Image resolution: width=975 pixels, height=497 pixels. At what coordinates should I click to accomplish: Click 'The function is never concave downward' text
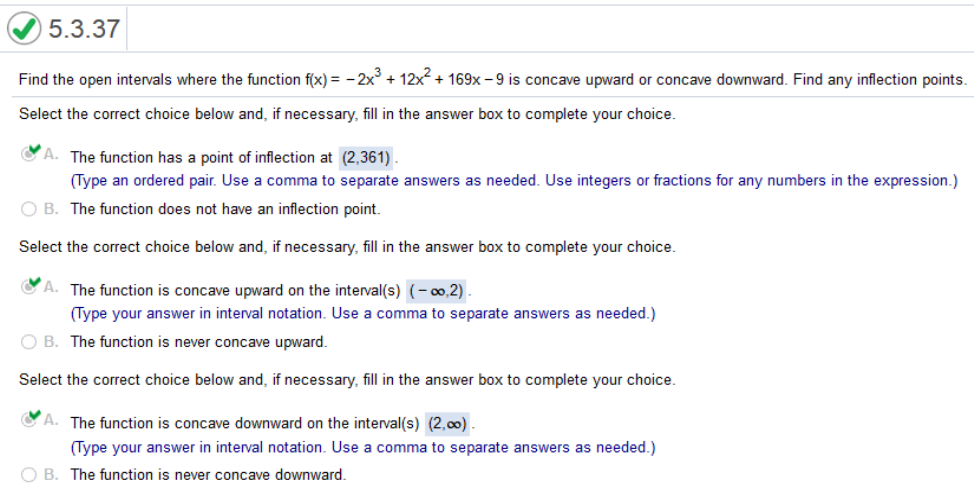coord(208,475)
